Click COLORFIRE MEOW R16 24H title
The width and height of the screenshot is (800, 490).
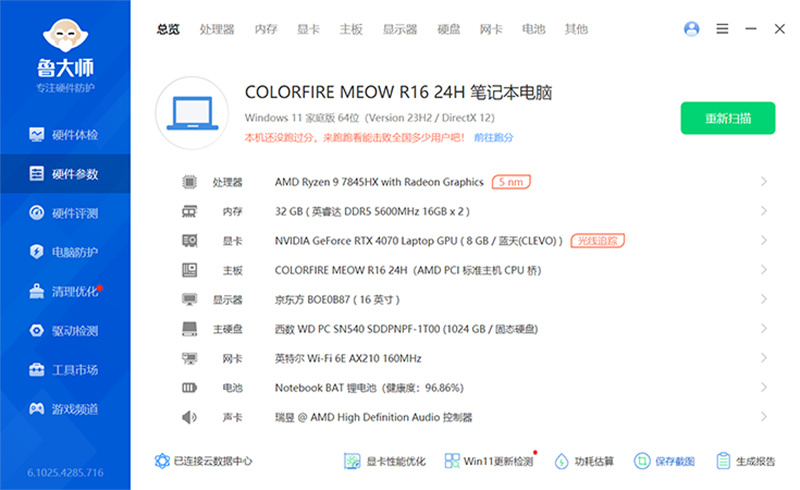point(398,92)
